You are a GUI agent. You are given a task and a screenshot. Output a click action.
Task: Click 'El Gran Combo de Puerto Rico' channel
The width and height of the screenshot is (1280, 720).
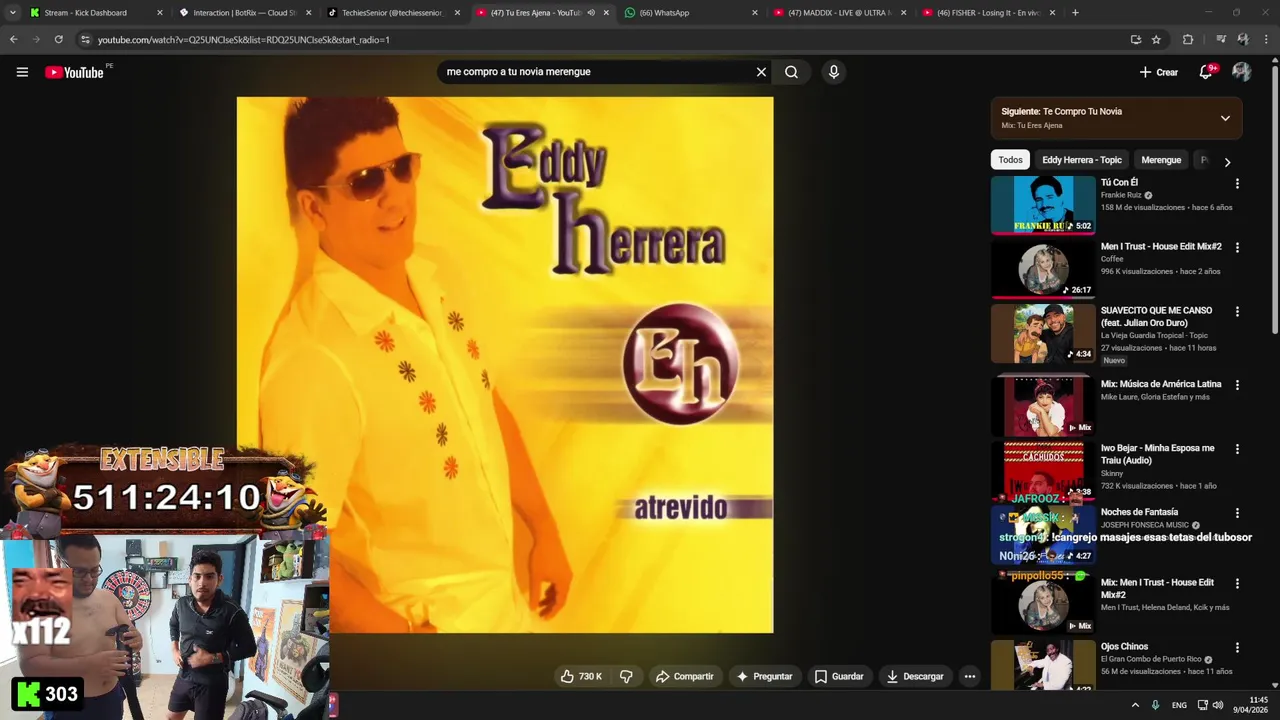click(1152, 659)
